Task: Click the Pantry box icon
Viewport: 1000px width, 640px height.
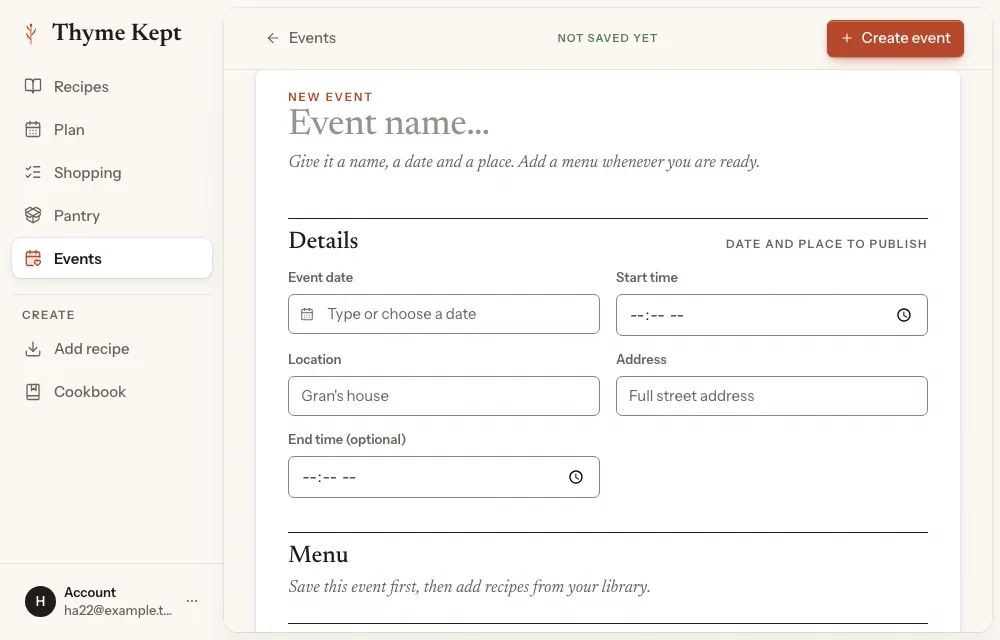Action: [33, 215]
